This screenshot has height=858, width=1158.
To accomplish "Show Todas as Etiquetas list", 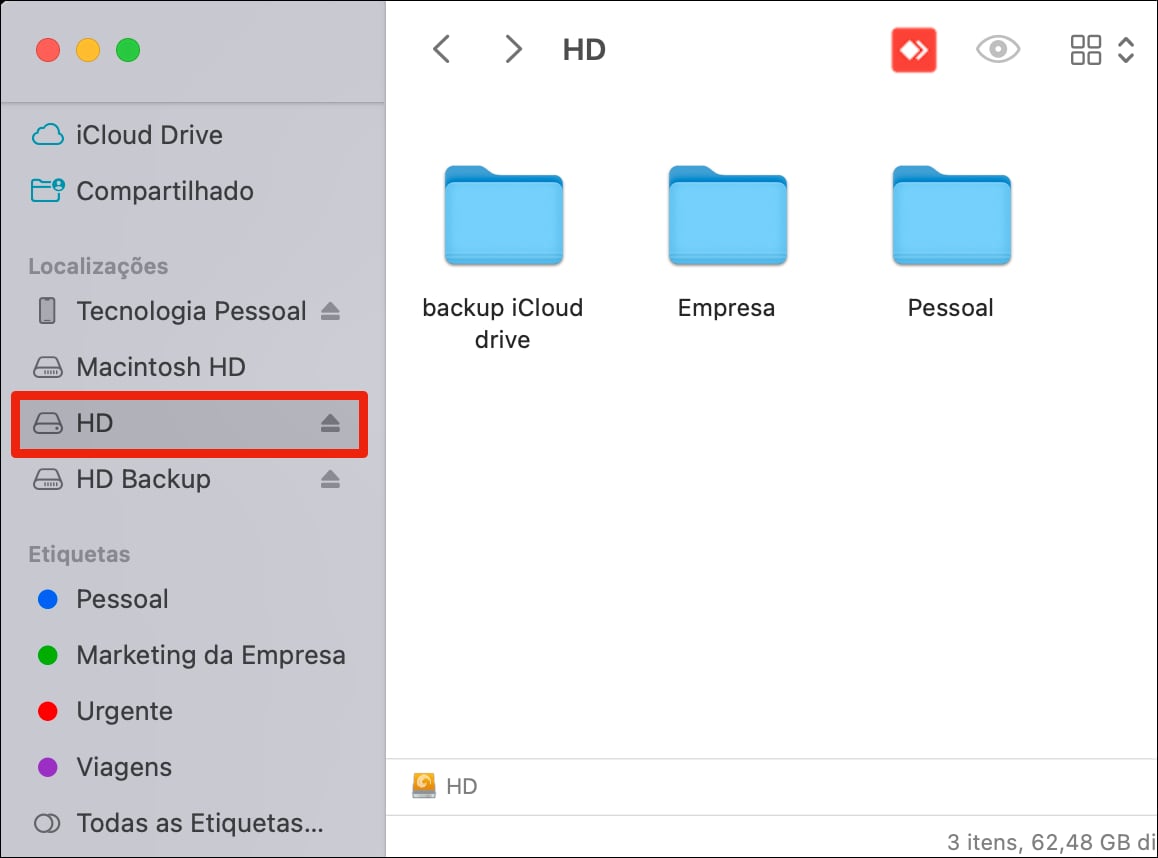I will (x=199, y=823).
